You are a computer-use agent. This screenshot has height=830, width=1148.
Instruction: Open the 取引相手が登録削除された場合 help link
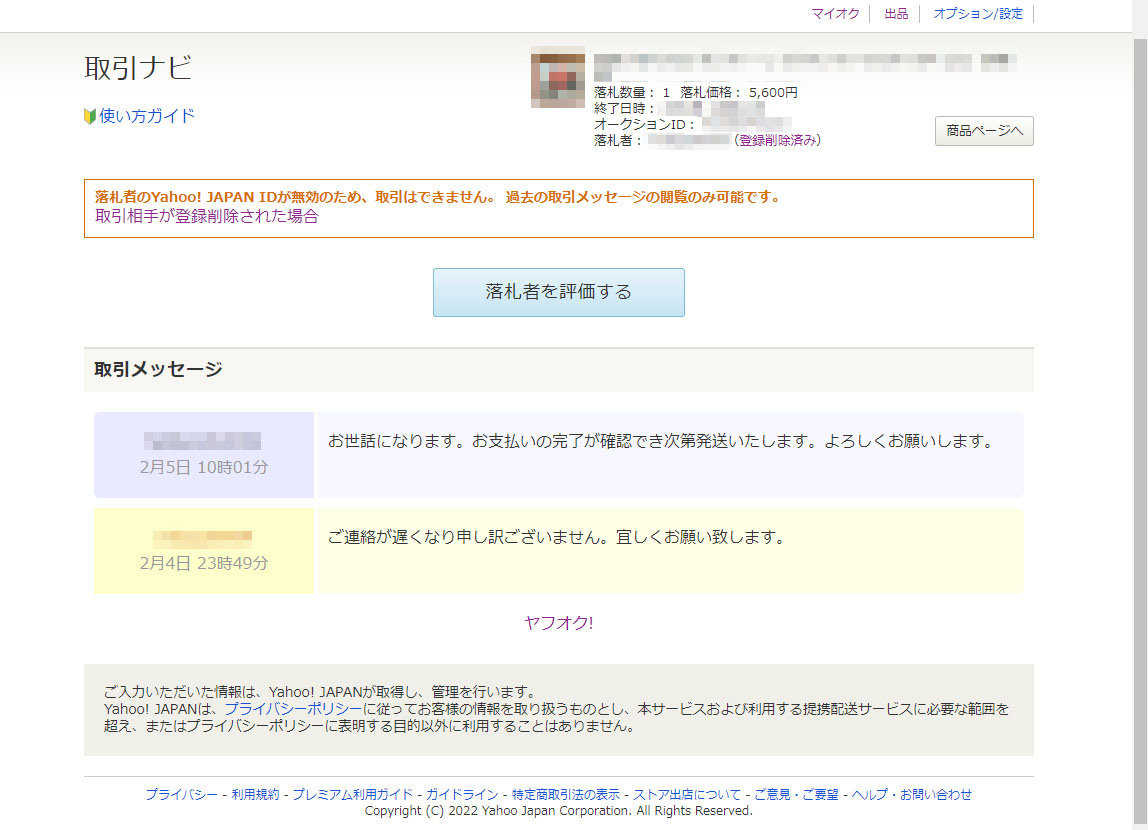(x=206, y=216)
